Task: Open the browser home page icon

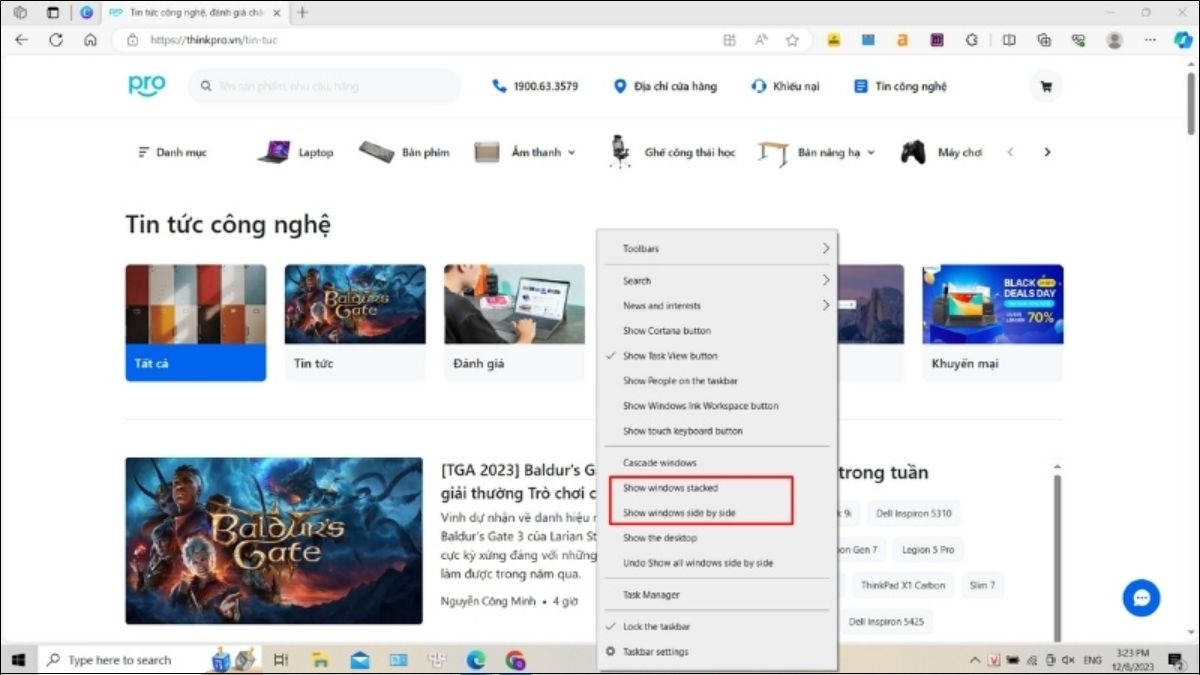Action: [90, 40]
